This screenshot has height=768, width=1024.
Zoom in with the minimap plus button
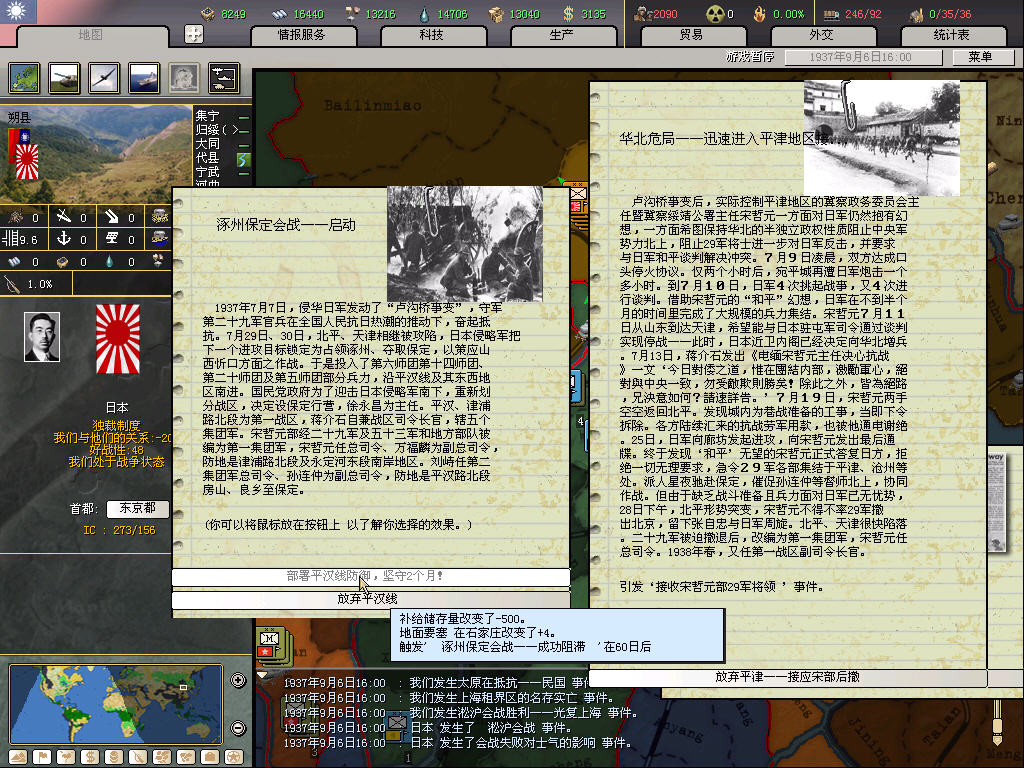[x=238, y=680]
